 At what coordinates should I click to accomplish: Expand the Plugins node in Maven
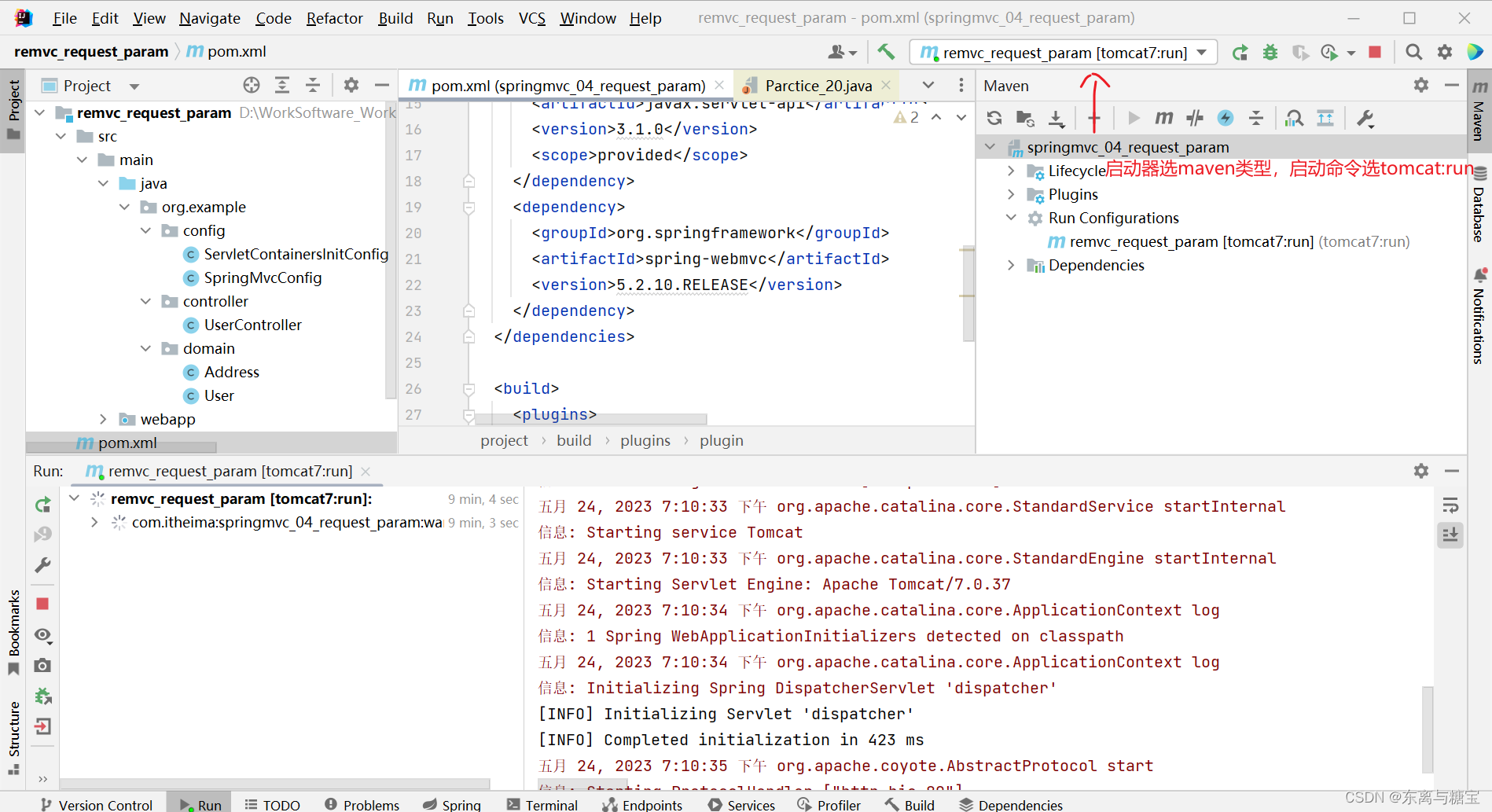point(1011,194)
